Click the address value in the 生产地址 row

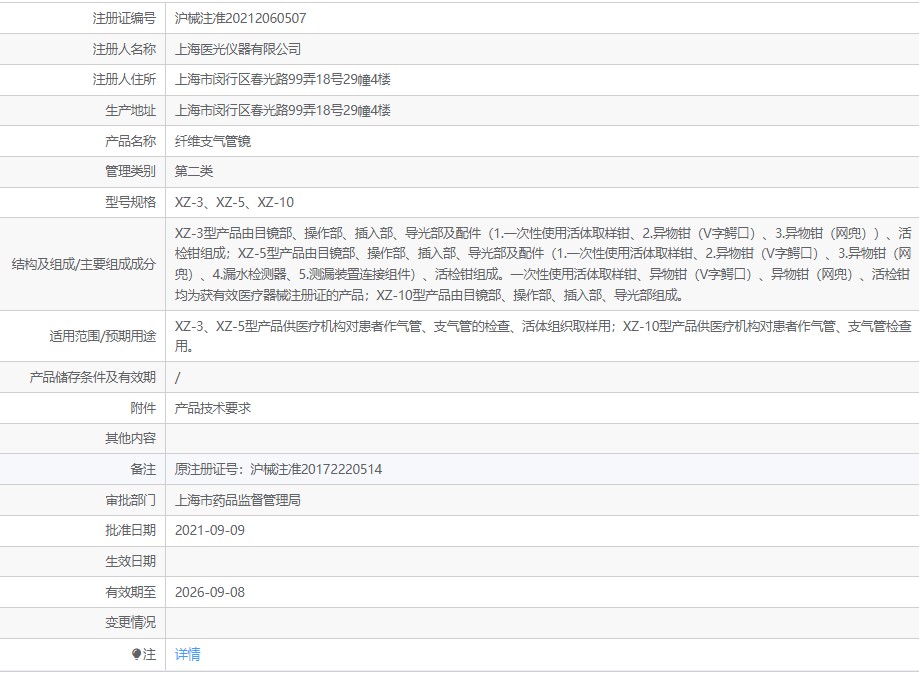point(282,111)
